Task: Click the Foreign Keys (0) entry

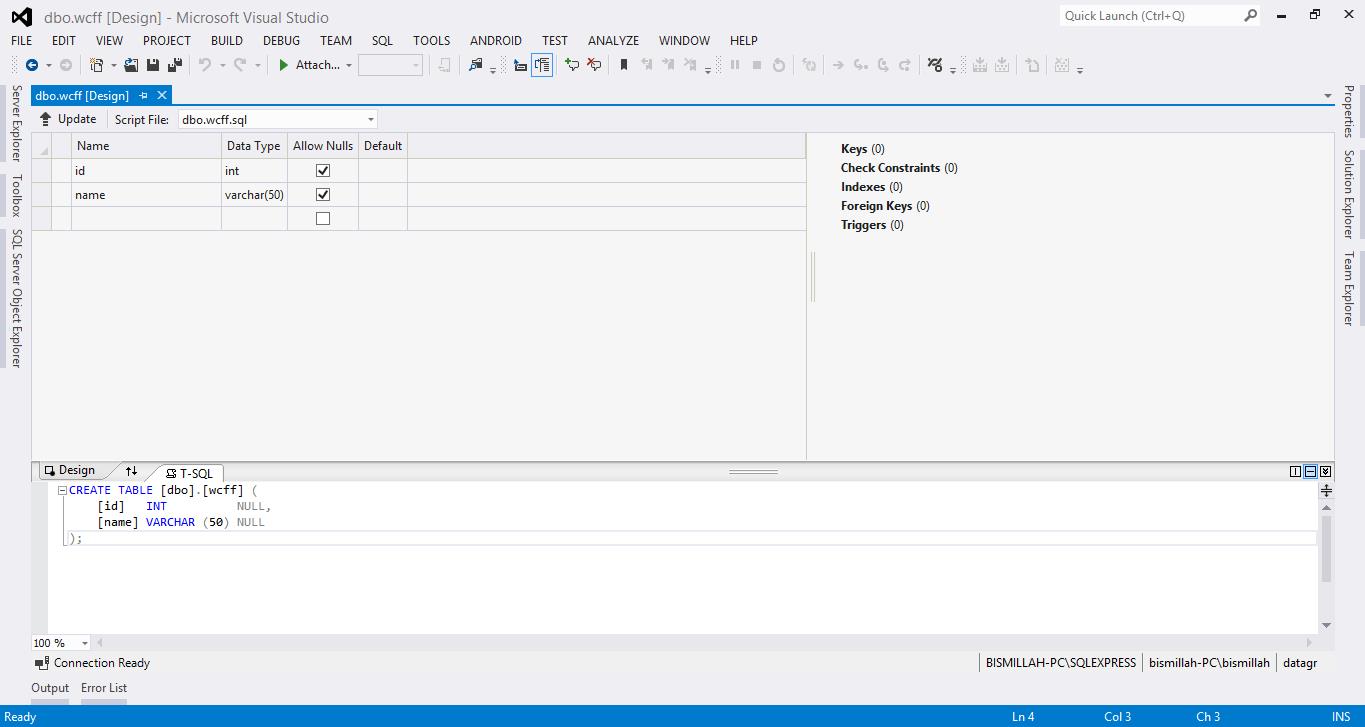Action: (885, 206)
